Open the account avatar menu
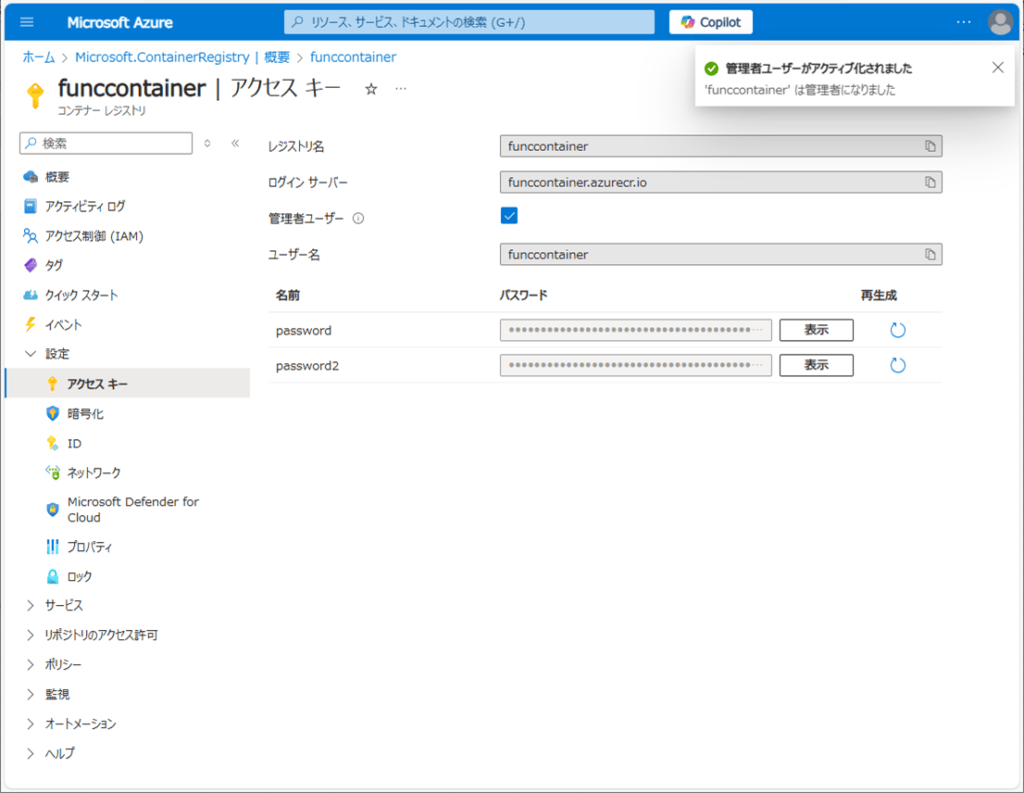This screenshot has width=1024, height=793. 1001,21
